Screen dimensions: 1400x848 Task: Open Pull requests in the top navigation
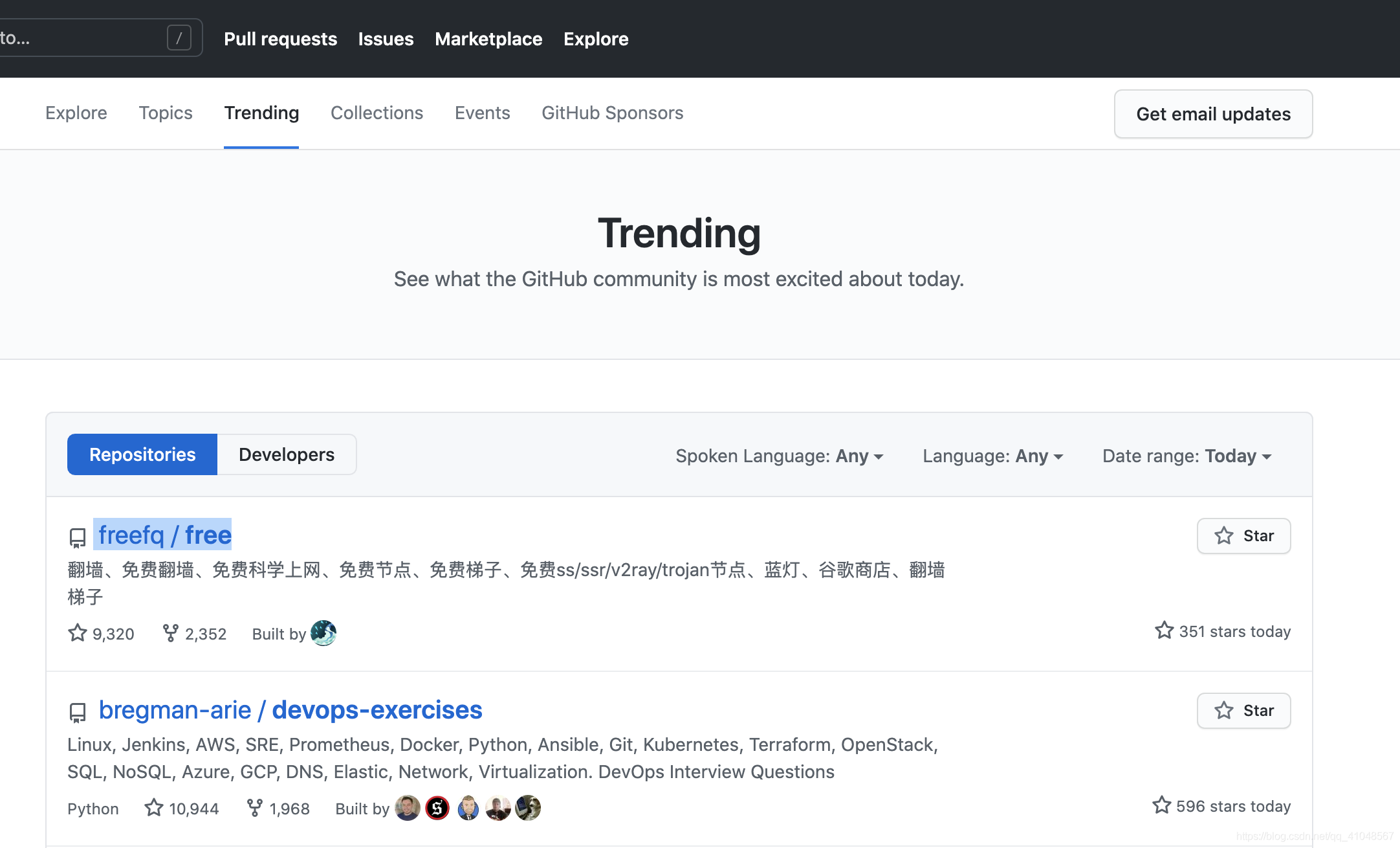(280, 39)
